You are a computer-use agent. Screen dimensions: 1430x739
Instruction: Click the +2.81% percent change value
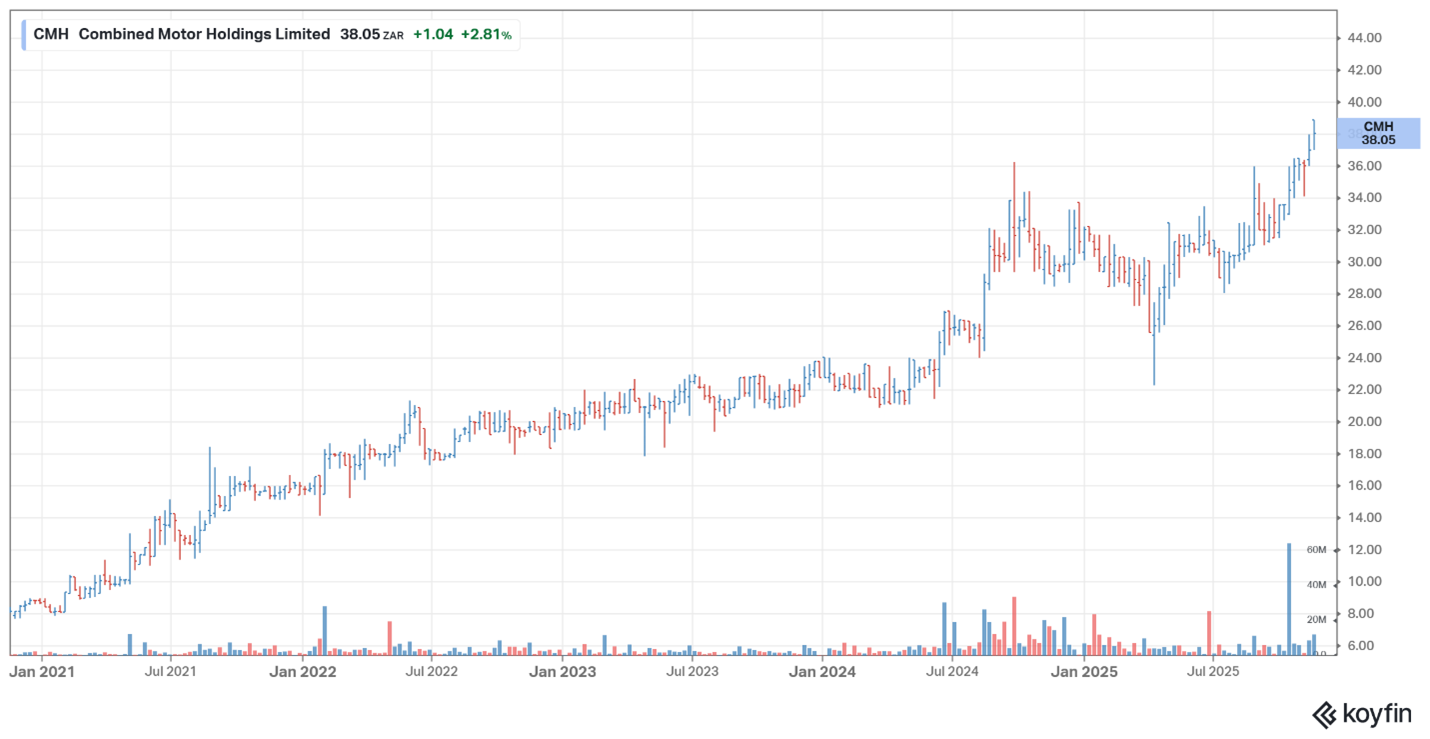point(486,34)
